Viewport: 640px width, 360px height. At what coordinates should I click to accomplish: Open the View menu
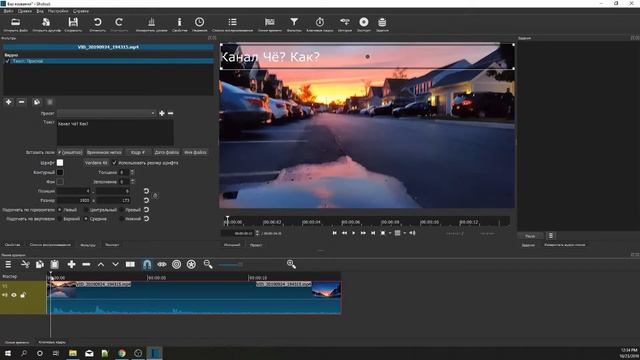(x=40, y=11)
